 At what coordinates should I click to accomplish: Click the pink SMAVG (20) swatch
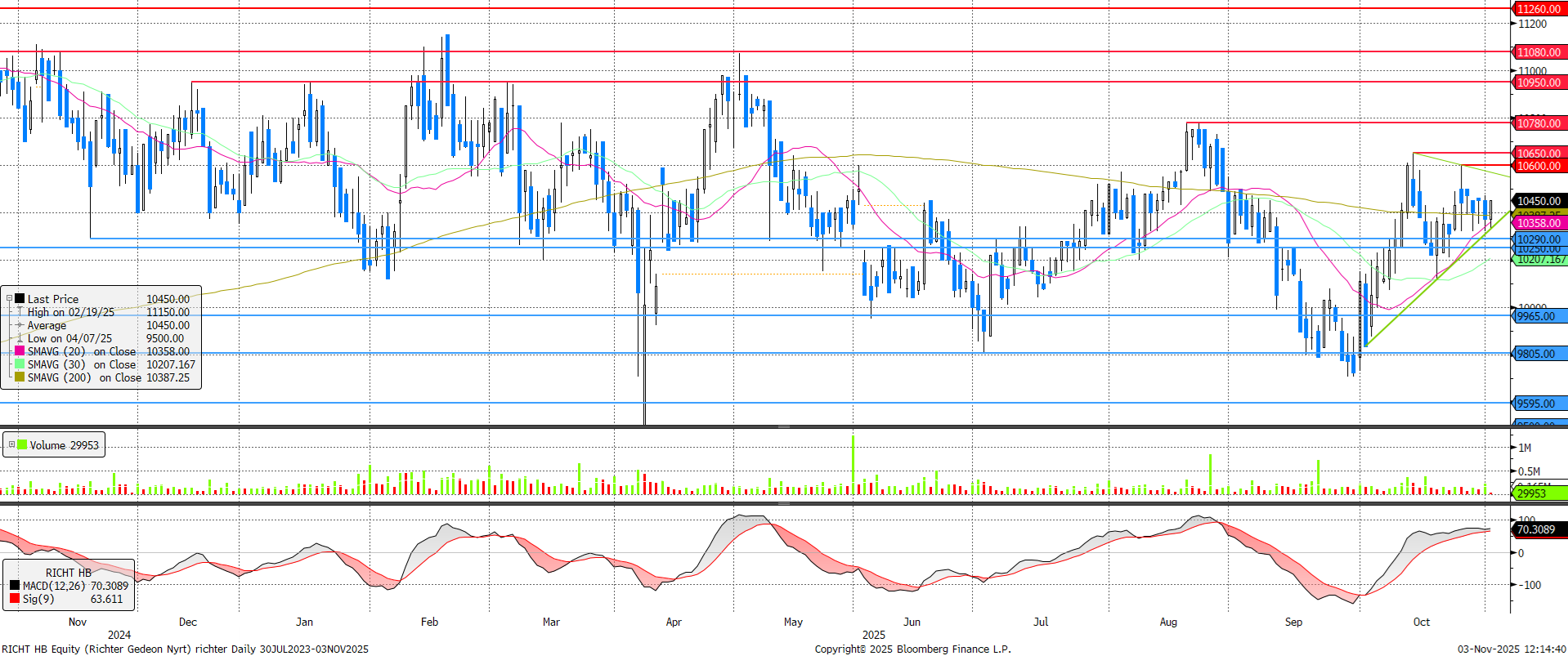[20, 351]
